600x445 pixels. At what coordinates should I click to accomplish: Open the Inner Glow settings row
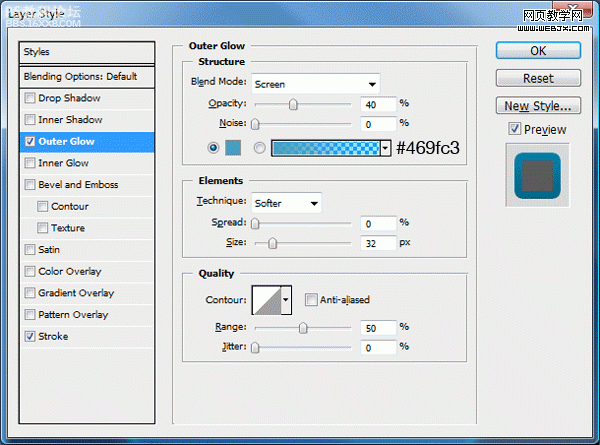pyautogui.click(x=87, y=163)
